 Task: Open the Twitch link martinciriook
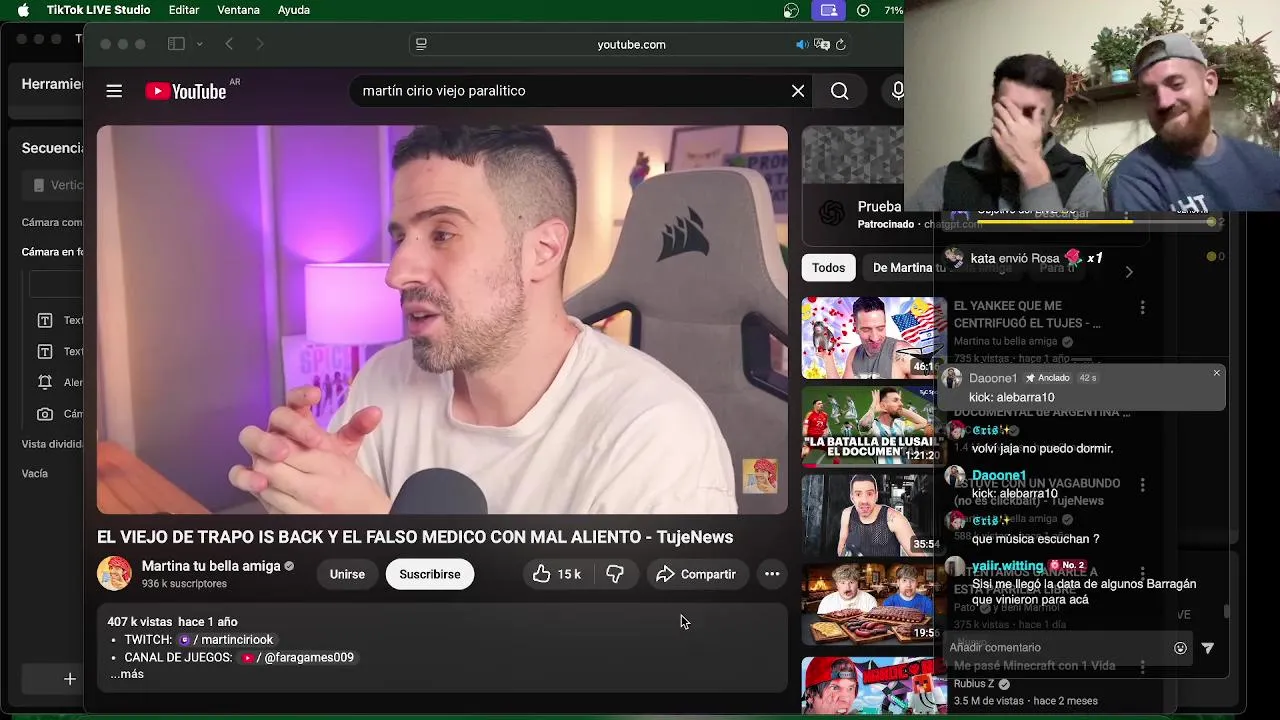[226, 640]
